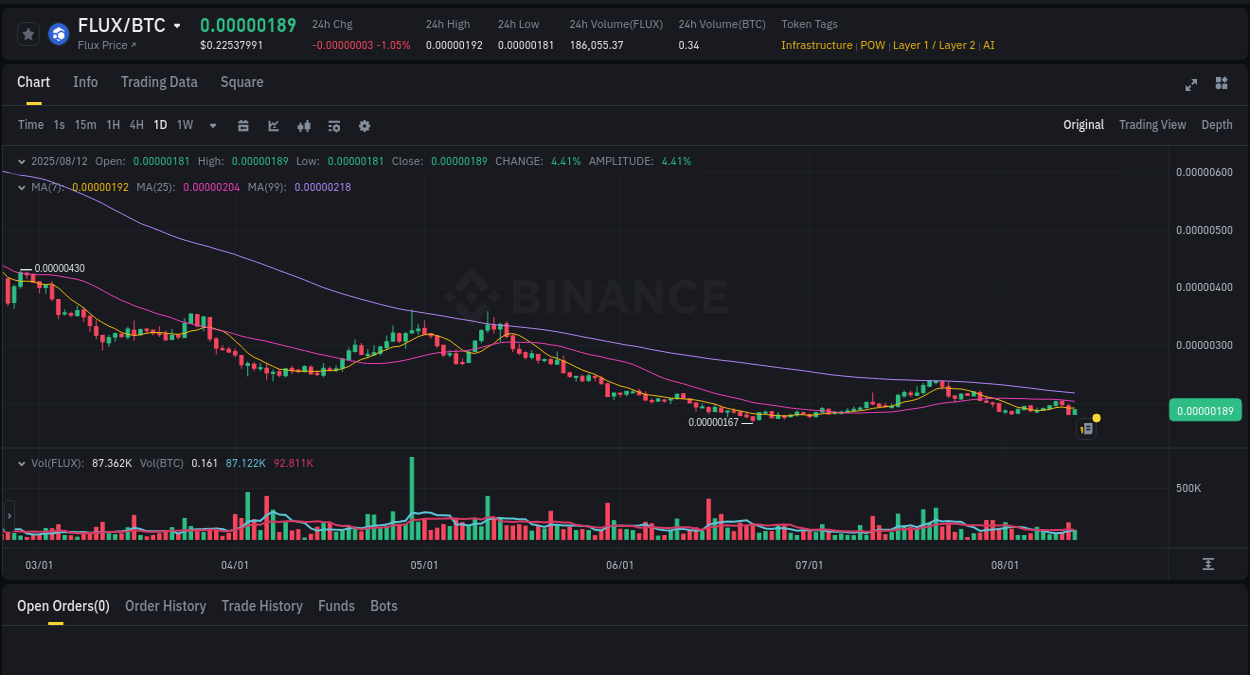This screenshot has height=675, width=1250.
Task: Click the 0.00000167 low price marker
Action: tap(713, 422)
